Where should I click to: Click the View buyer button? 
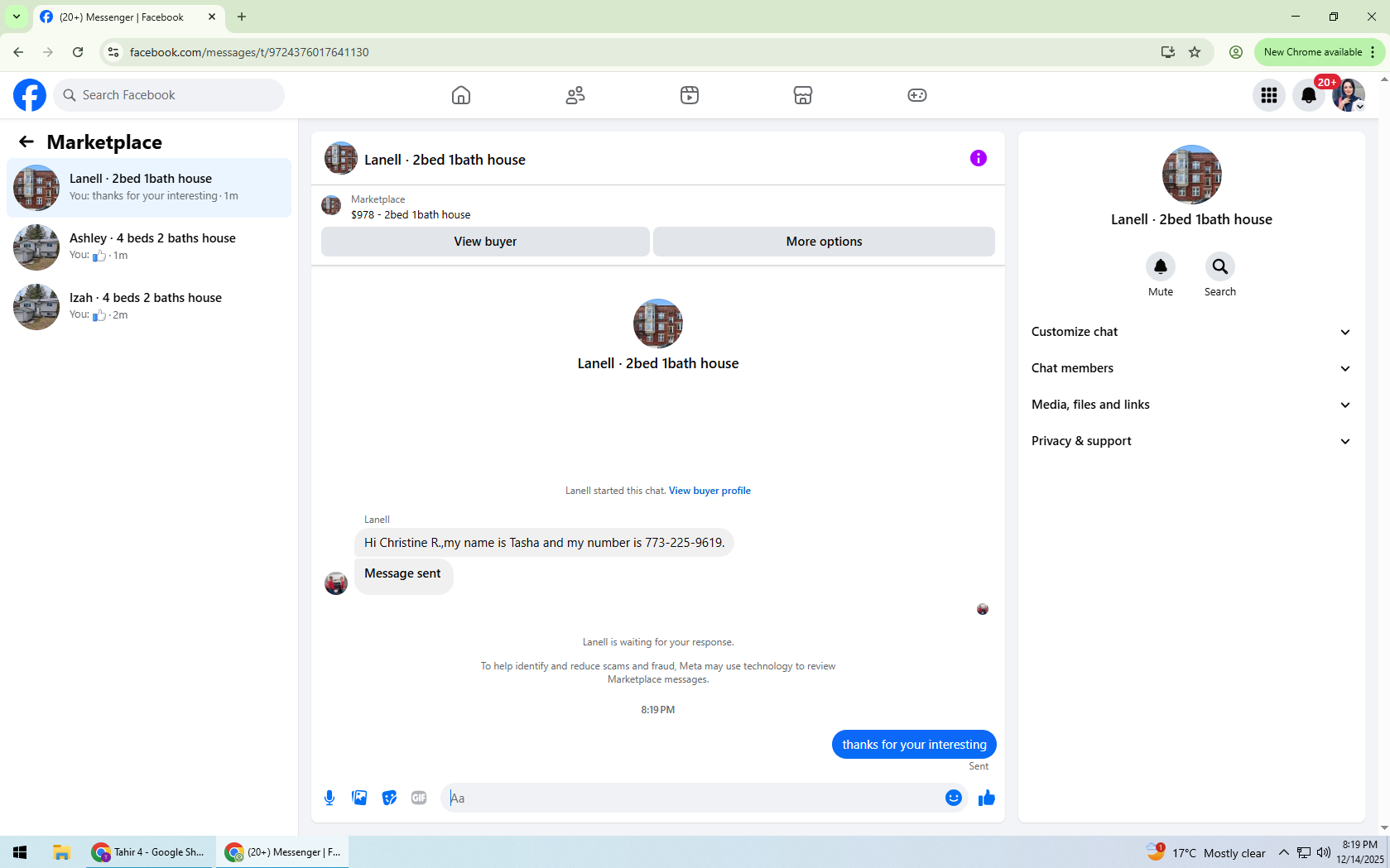[x=485, y=242]
